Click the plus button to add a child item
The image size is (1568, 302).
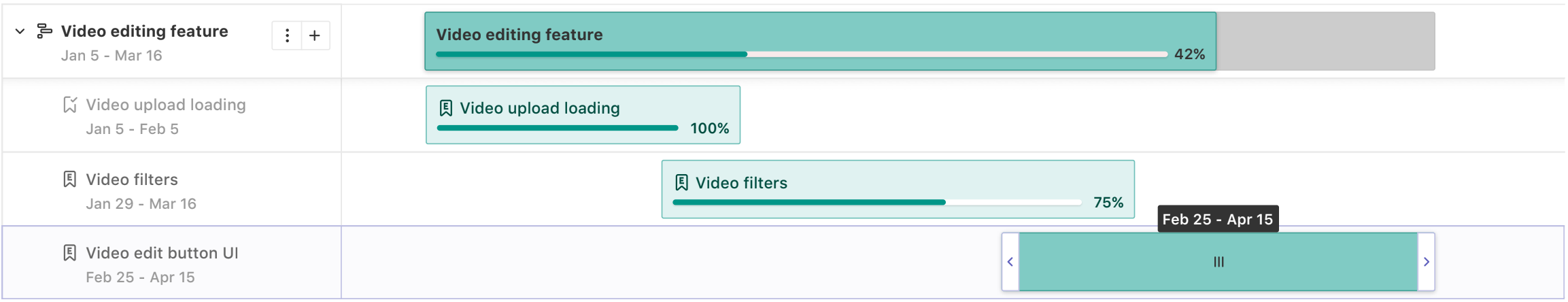pos(315,35)
